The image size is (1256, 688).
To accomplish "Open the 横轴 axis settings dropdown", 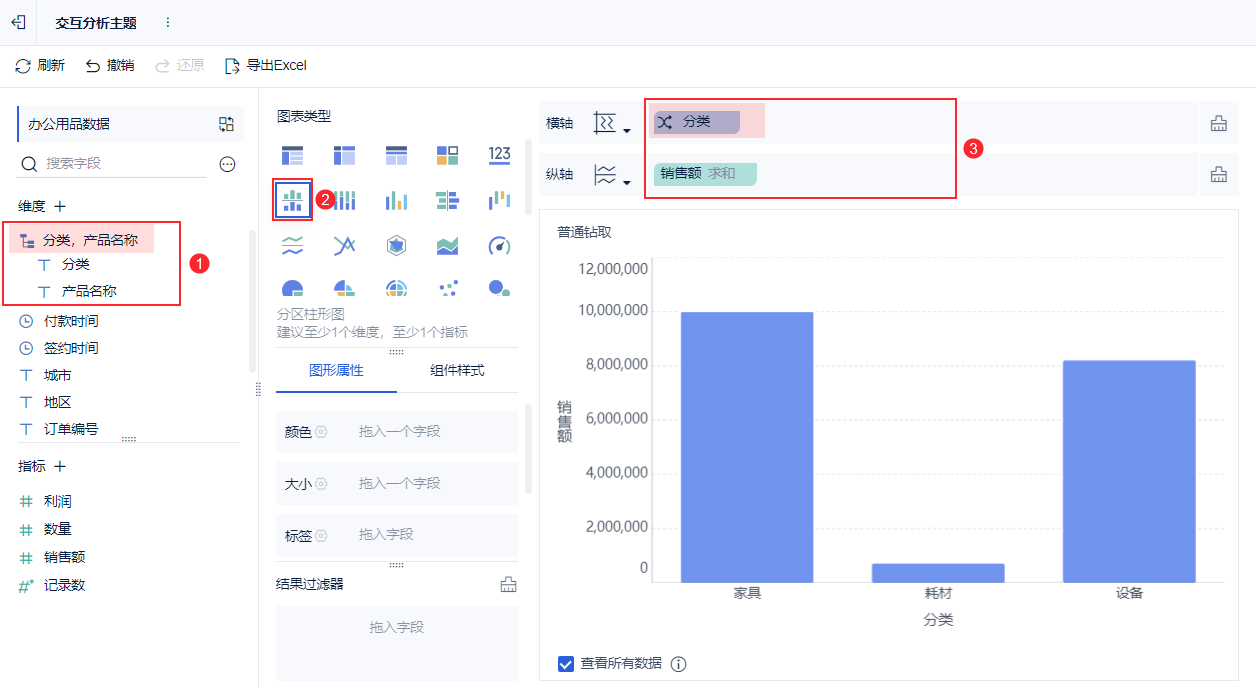I will (x=611, y=123).
